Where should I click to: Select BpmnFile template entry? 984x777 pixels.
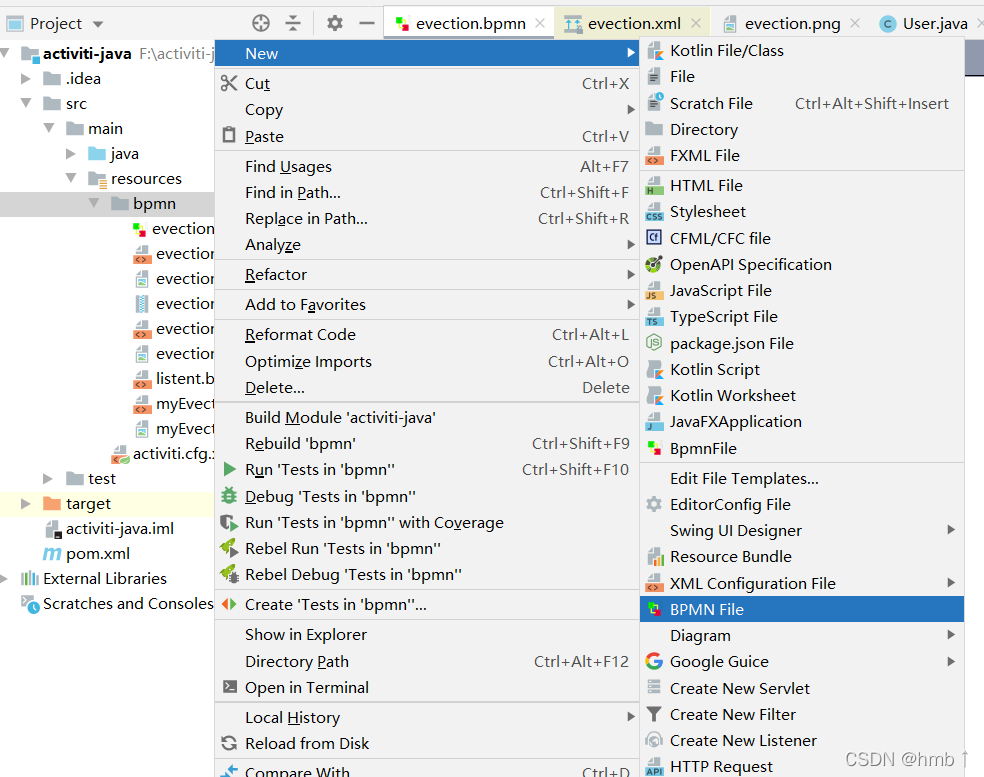801,448
